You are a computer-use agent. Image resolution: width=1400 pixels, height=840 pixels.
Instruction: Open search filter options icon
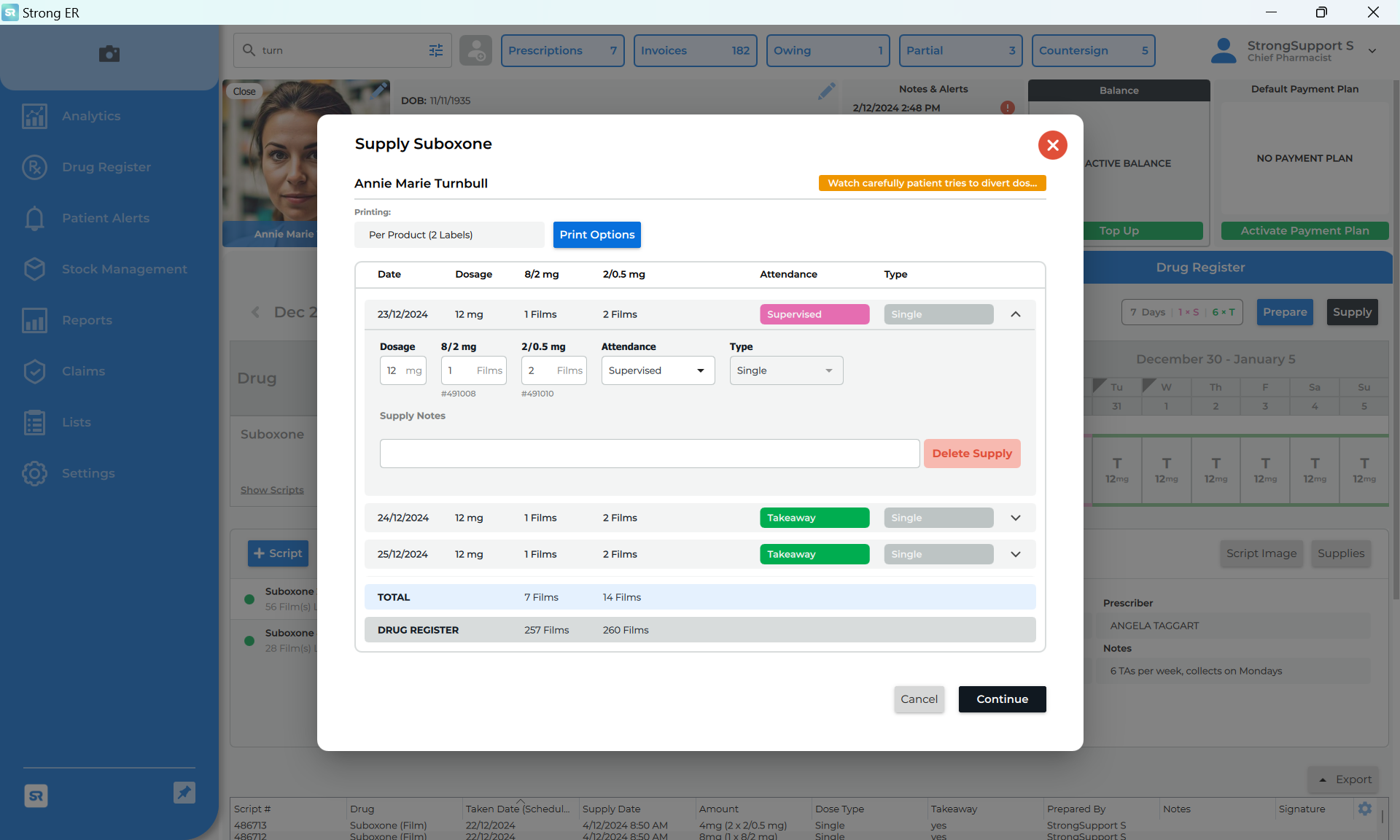[436, 50]
